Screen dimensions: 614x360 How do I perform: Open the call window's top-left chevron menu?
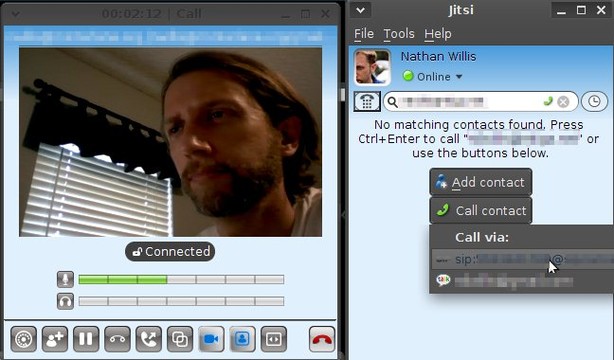[15, 14]
